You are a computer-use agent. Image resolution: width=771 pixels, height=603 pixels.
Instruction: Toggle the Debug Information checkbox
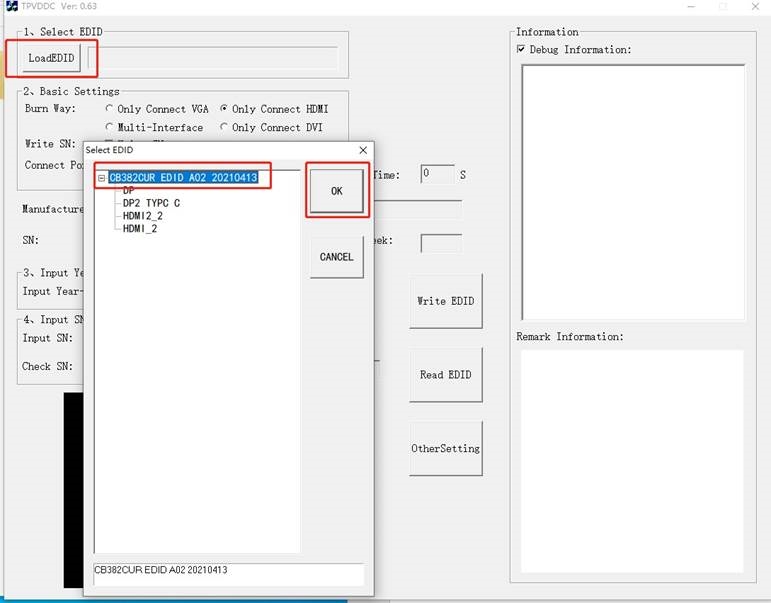[521, 49]
